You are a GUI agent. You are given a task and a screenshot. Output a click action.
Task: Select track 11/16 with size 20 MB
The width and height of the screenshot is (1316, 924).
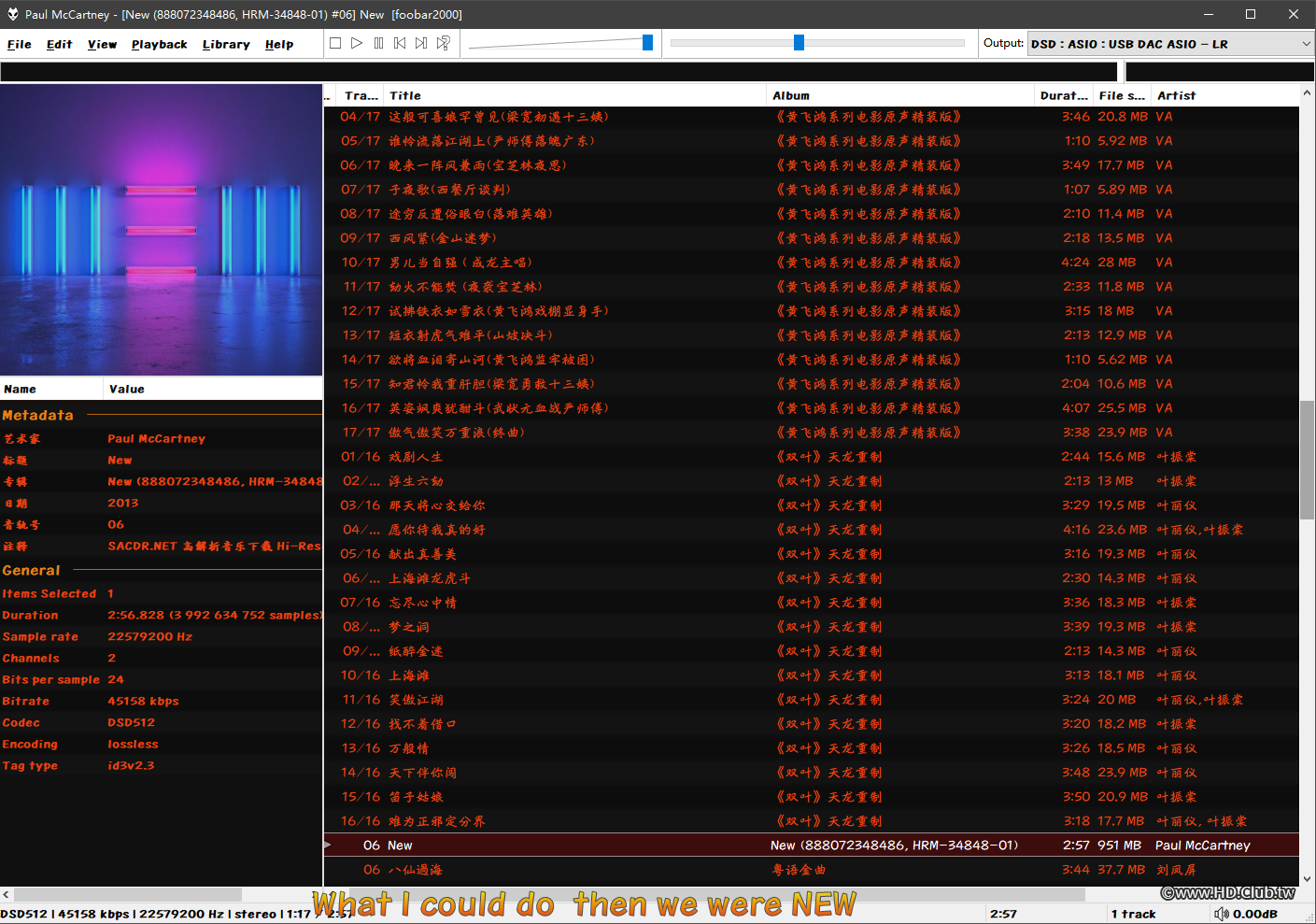(x=811, y=700)
